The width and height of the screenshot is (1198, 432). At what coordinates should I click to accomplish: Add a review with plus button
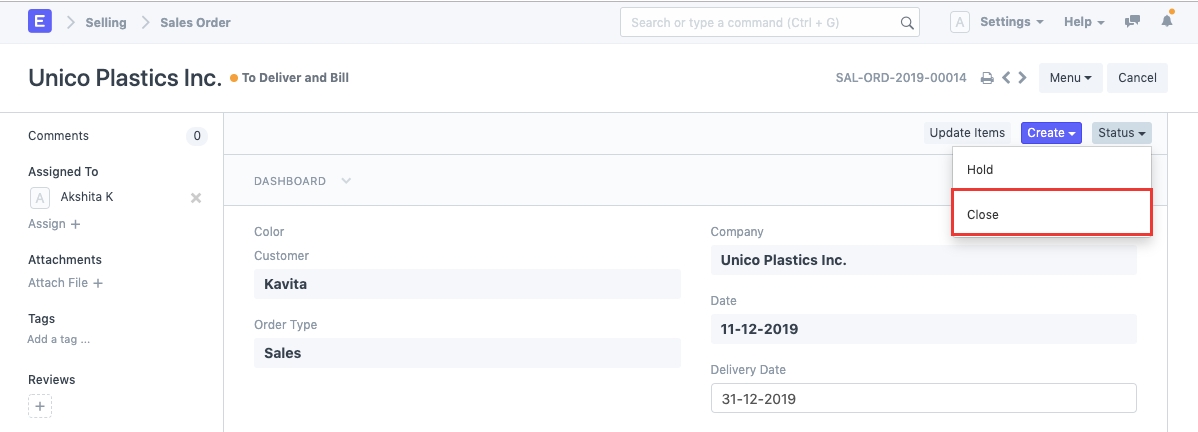40,406
